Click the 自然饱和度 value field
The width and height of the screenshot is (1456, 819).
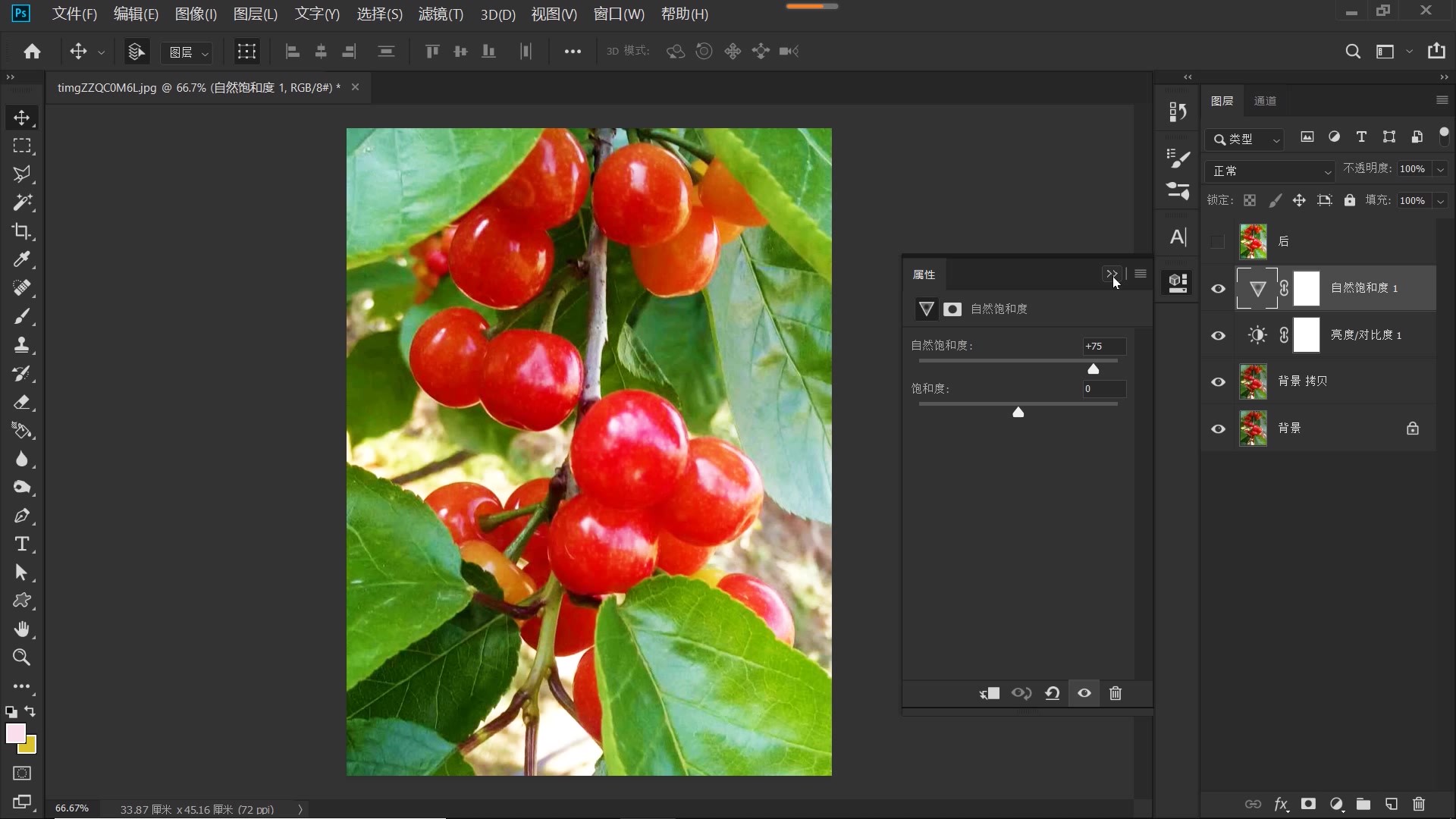click(x=1103, y=347)
